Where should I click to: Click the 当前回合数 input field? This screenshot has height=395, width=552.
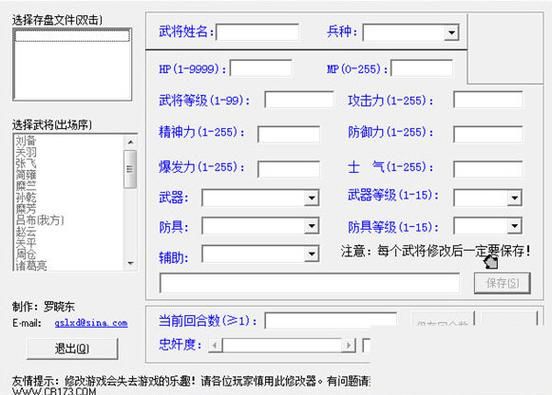331,320
